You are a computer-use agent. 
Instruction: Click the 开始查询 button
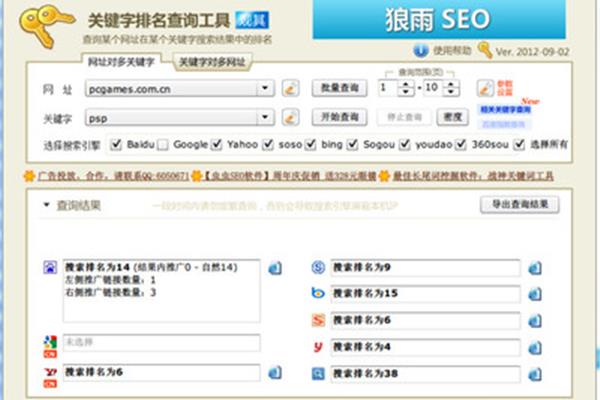339,117
